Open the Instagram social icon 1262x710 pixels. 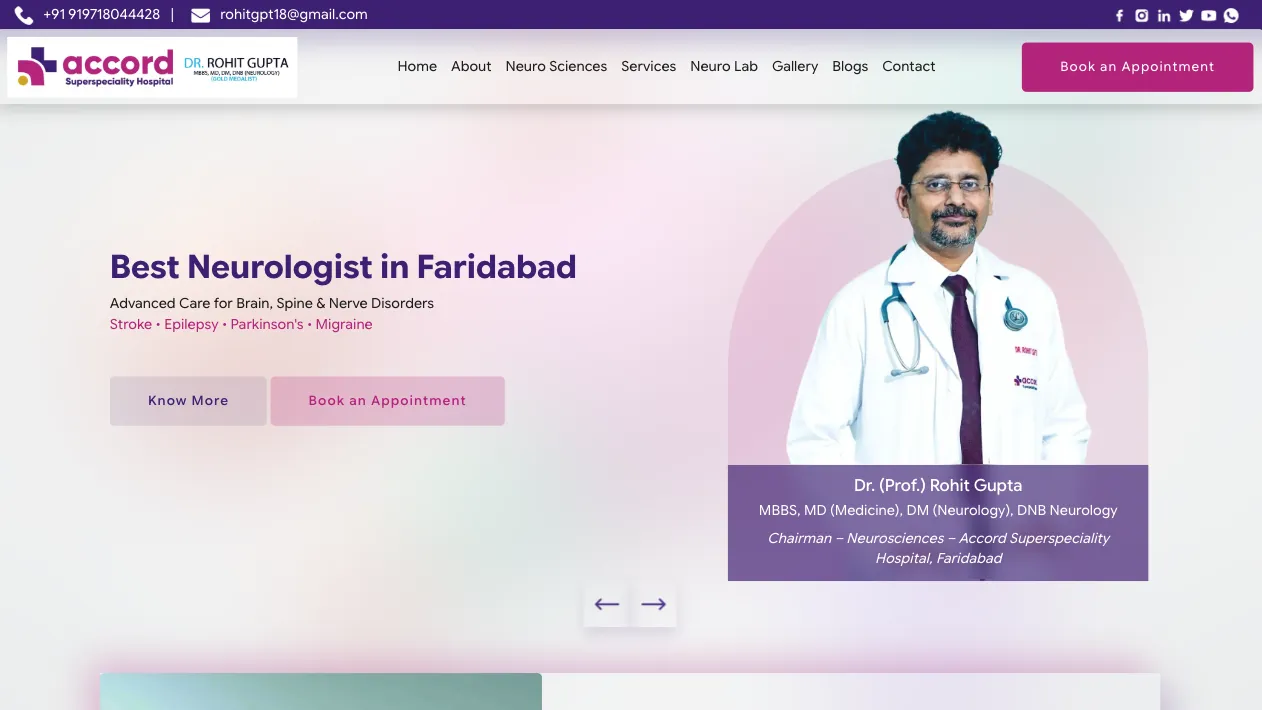(x=1142, y=15)
